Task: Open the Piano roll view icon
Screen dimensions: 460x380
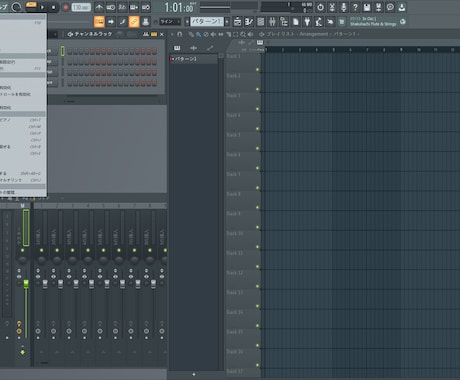Action: 249,22
